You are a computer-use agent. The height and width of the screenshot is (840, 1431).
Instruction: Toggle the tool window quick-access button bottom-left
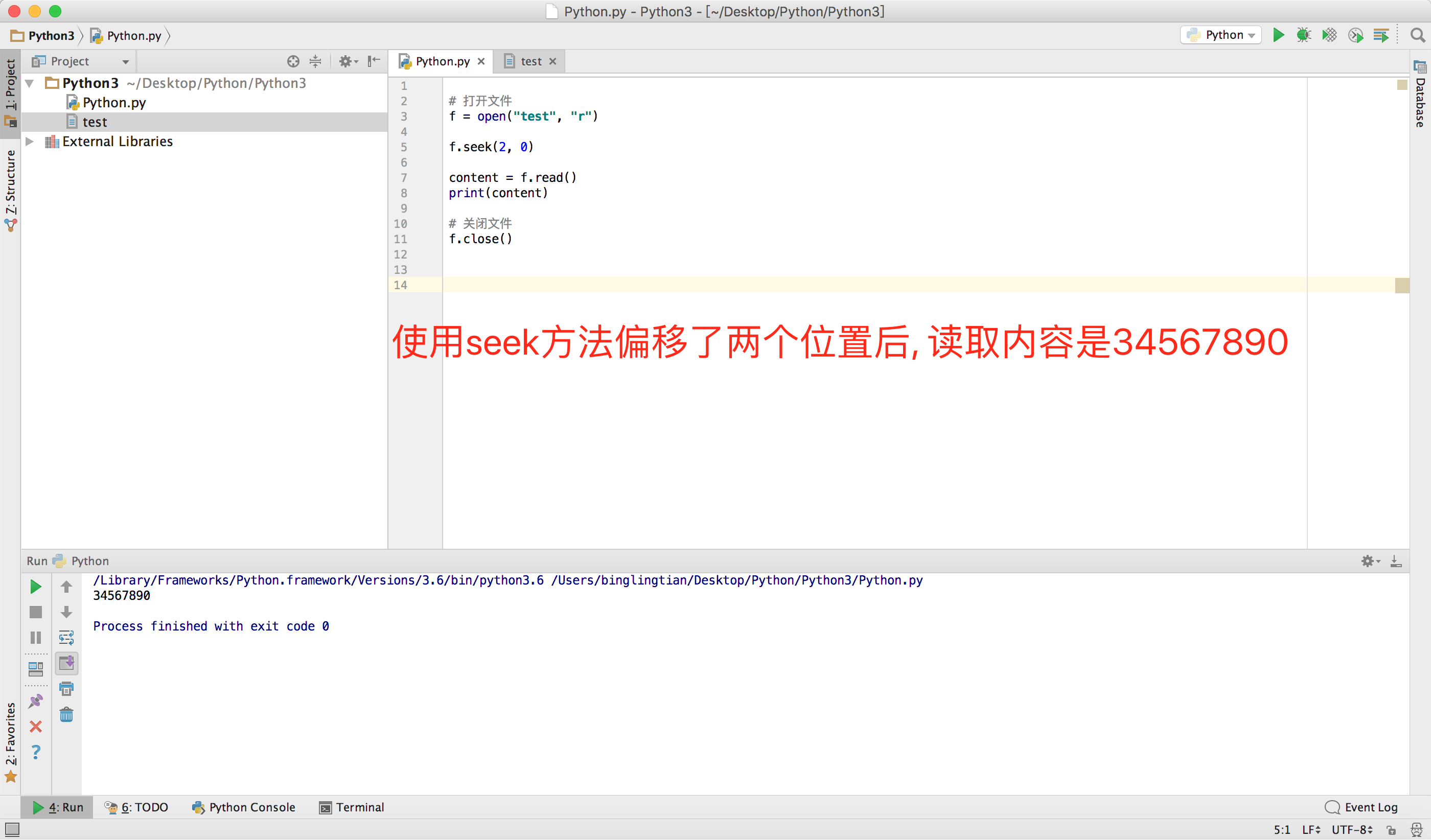(x=12, y=829)
